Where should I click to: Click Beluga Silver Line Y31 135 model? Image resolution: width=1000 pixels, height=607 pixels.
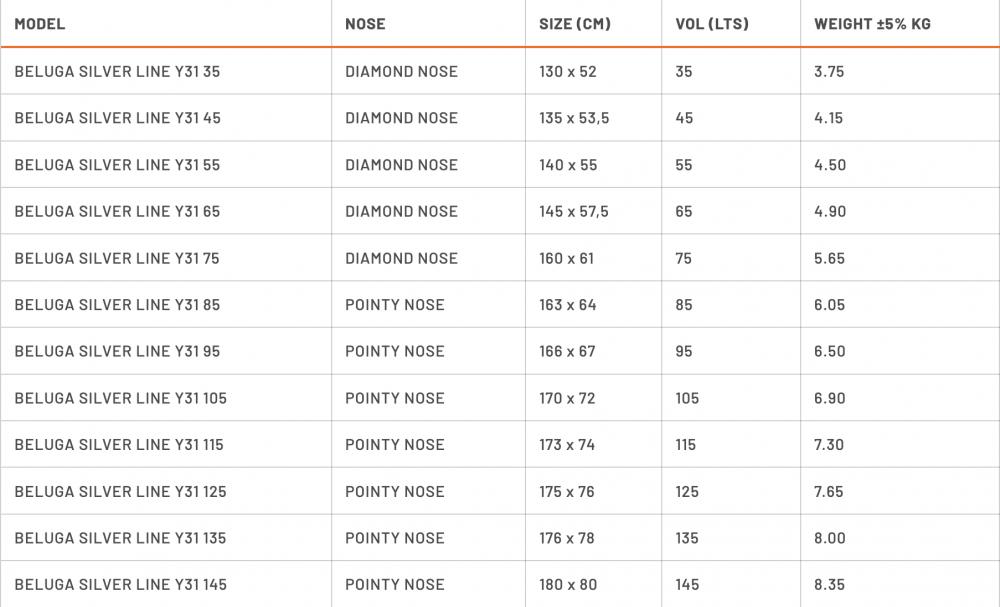coord(120,538)
